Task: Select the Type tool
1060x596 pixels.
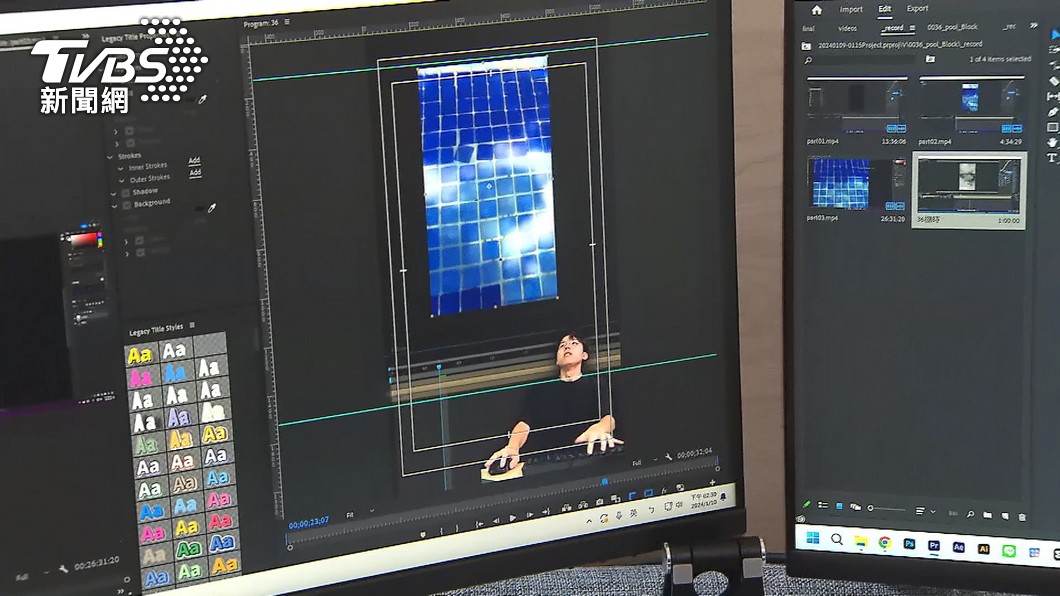Action: [x=1052, y=158]
